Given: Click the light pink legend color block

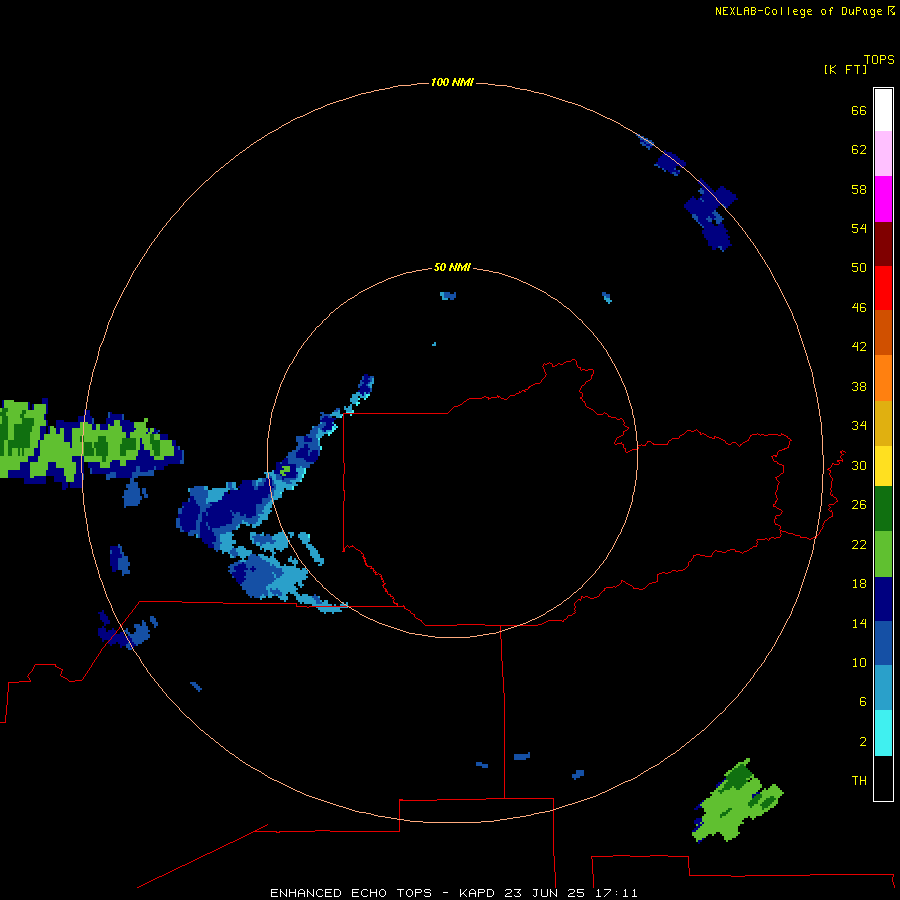Looking at the screenshot, I should click(883, 154).
